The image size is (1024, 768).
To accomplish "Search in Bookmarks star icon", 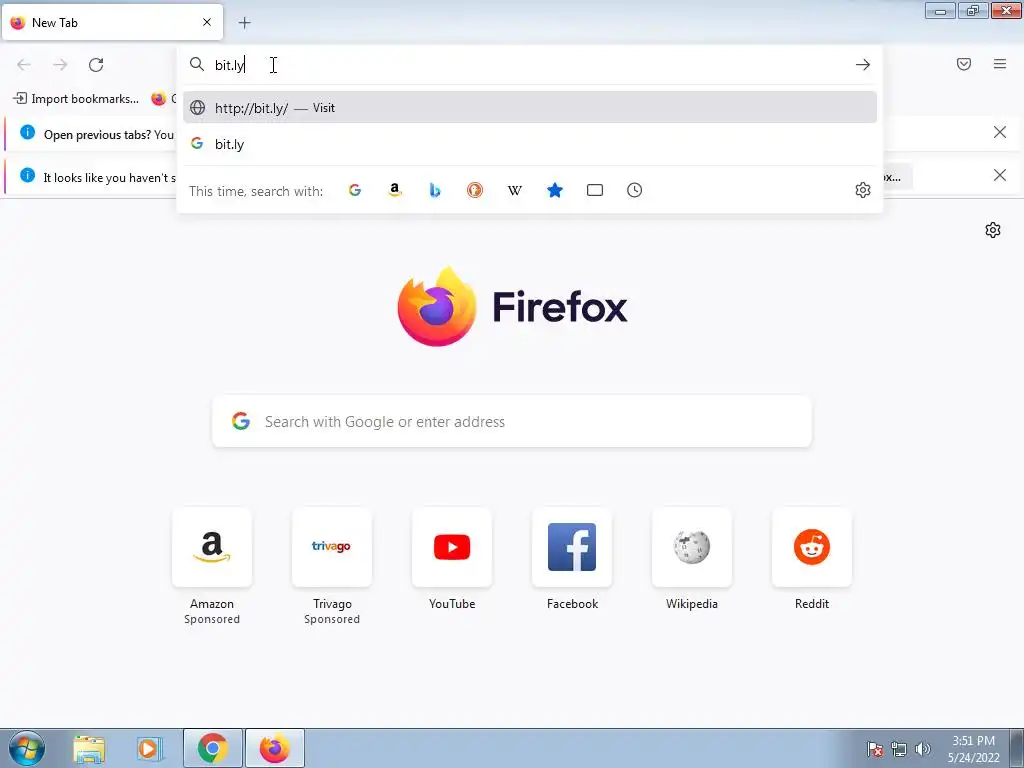I will [x=554, y=190].
